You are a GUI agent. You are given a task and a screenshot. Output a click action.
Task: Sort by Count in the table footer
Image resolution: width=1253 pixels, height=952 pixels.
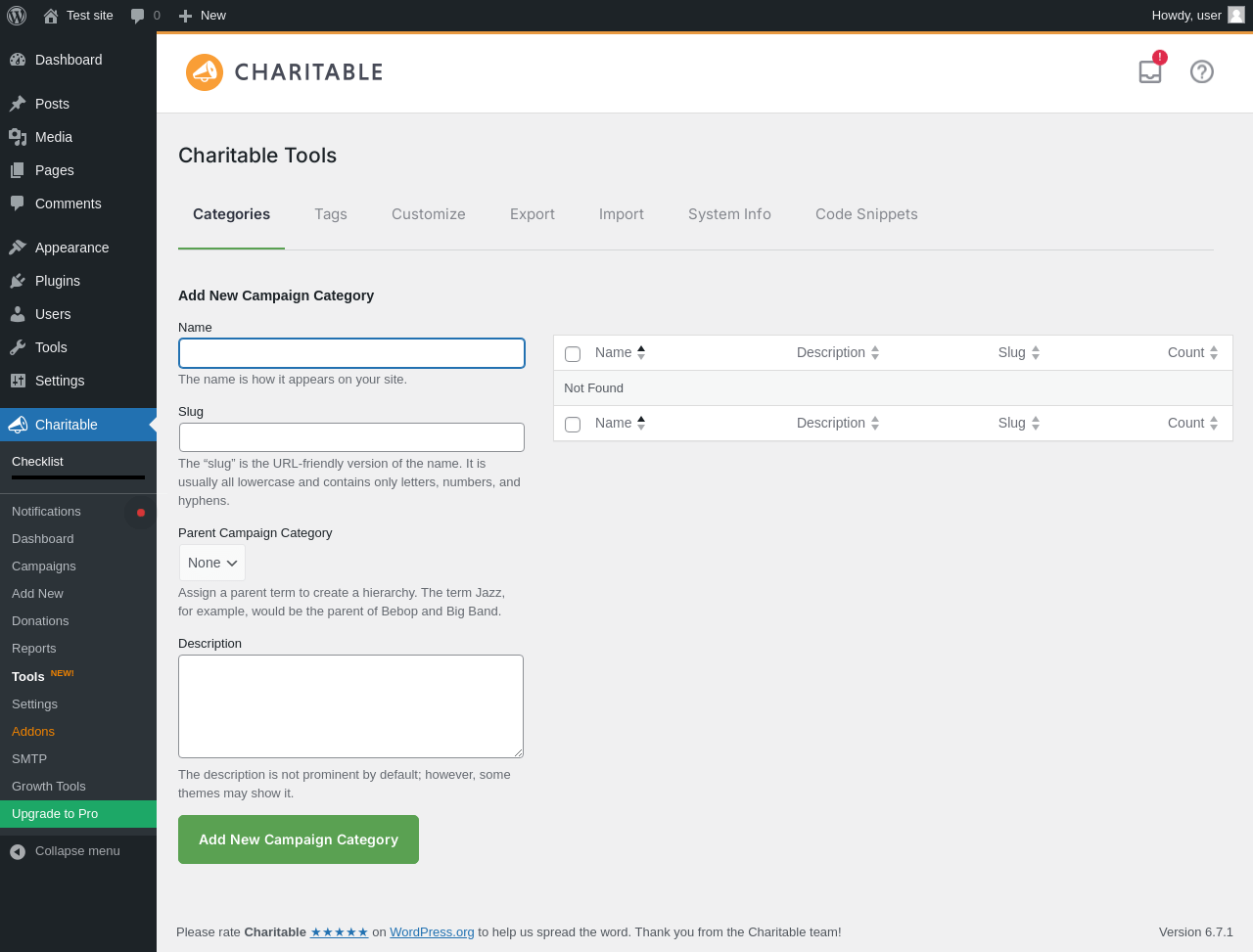coord(1193,423)
